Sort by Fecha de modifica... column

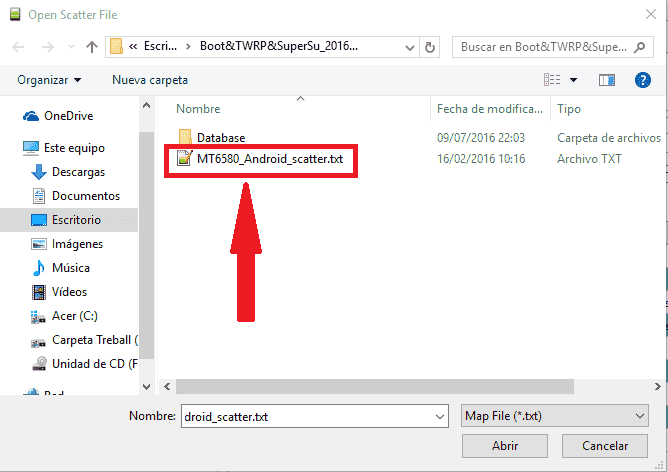[490, 109]
